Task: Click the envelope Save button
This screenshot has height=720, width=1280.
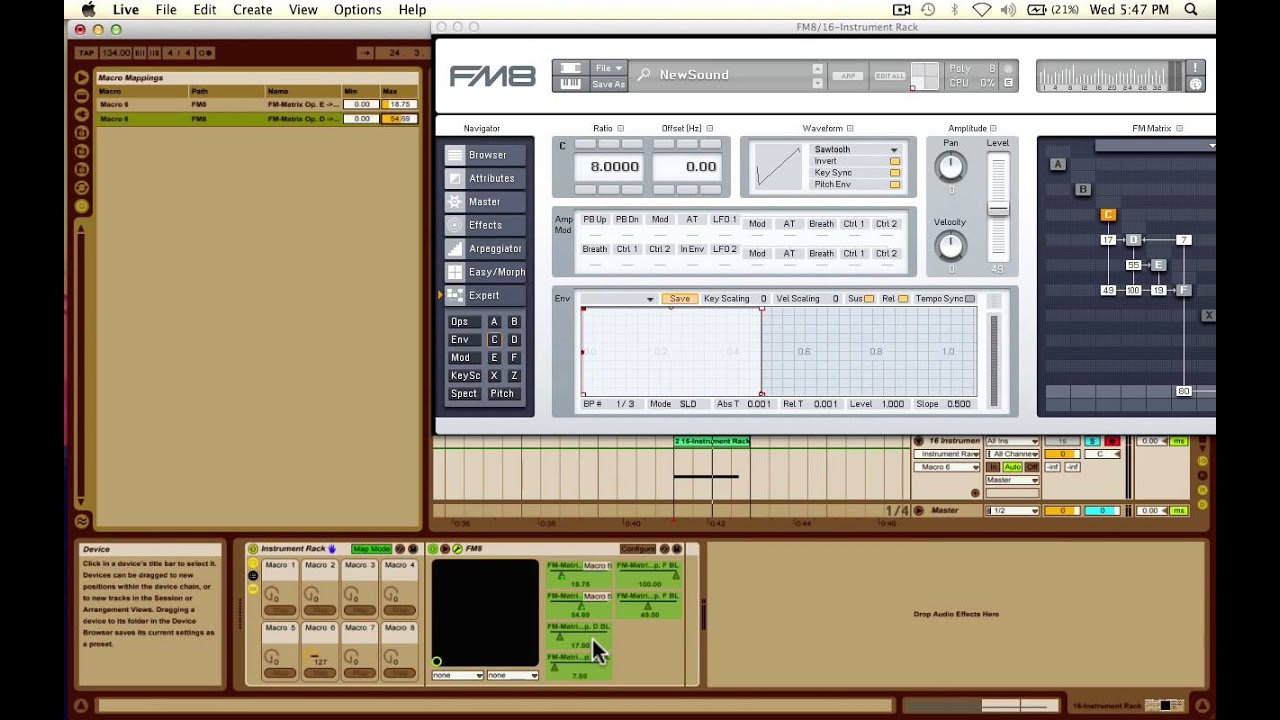Action: pyautogui.click(x=679, y=299)
